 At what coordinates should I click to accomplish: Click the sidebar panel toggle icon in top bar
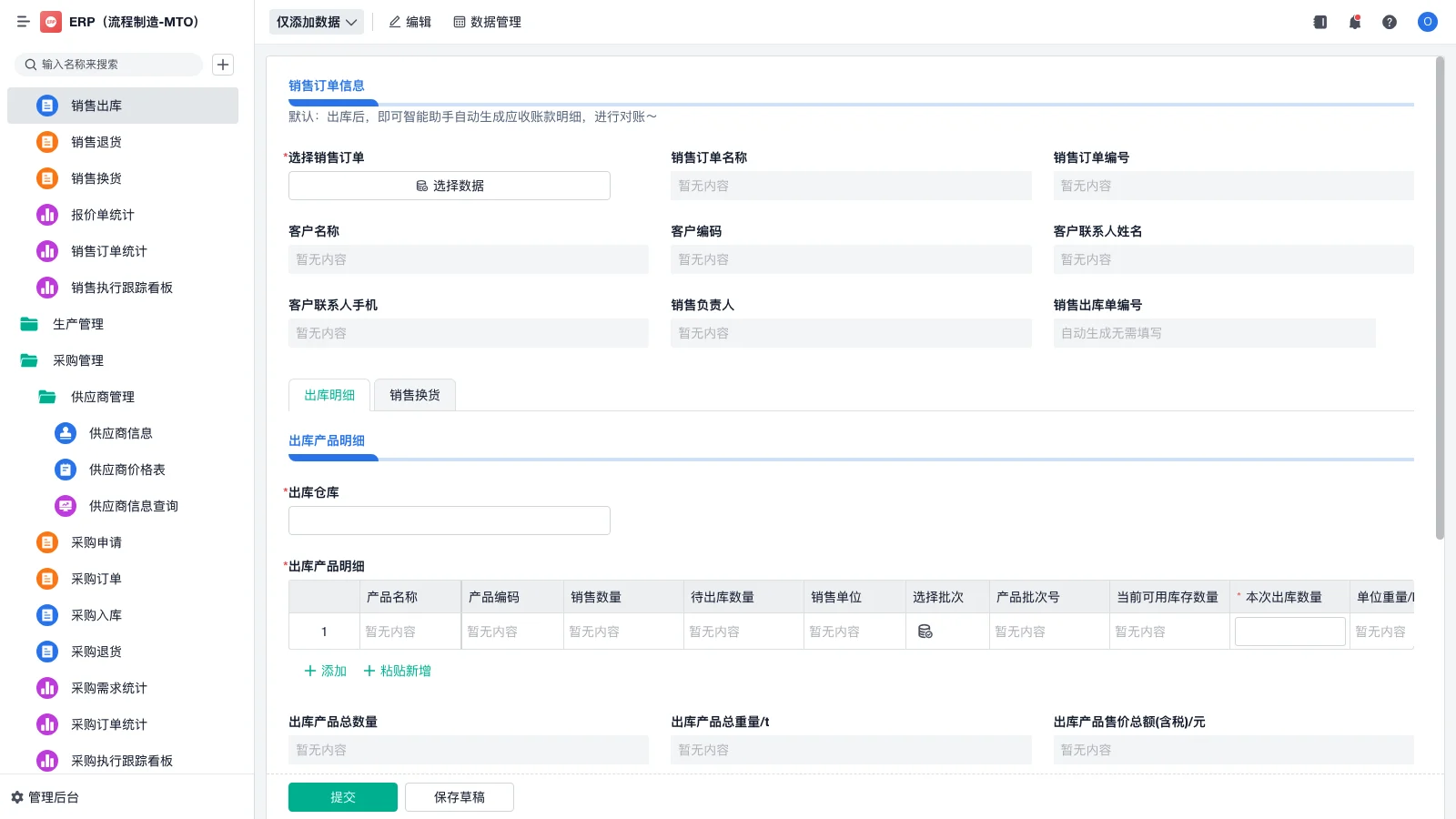click(1319, 22)
